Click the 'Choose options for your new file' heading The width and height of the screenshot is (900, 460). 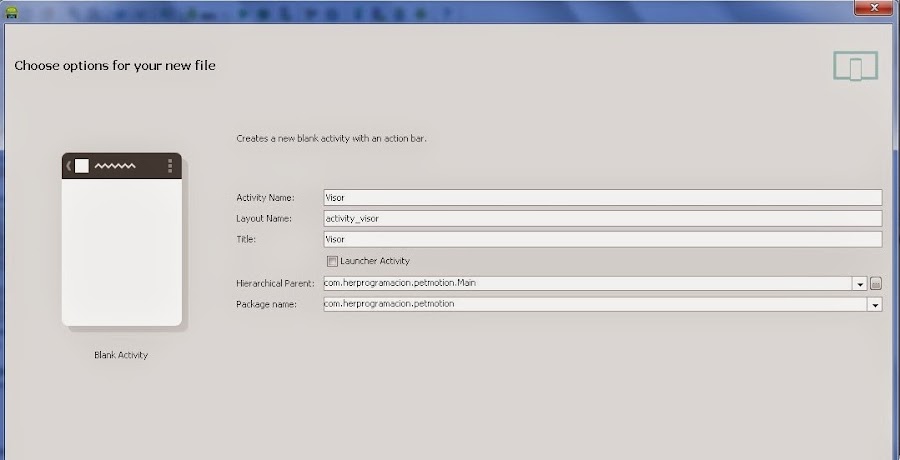115,65
